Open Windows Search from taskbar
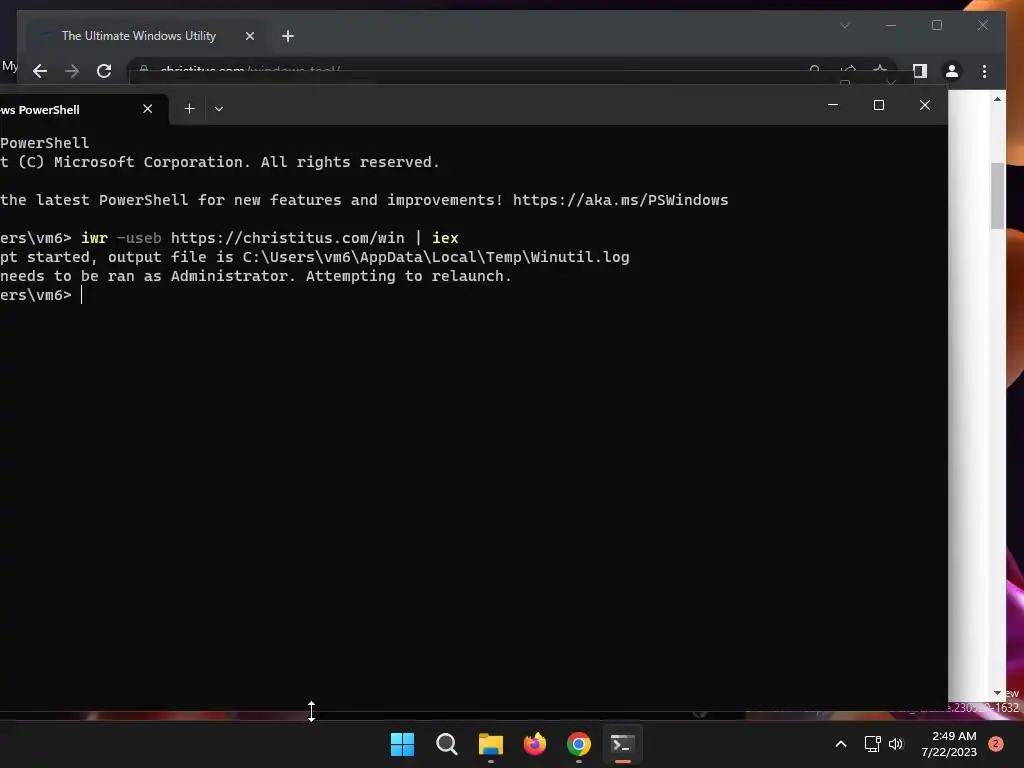The width and height of the screenshot is (1024, 768). click(x=447, y=744)
